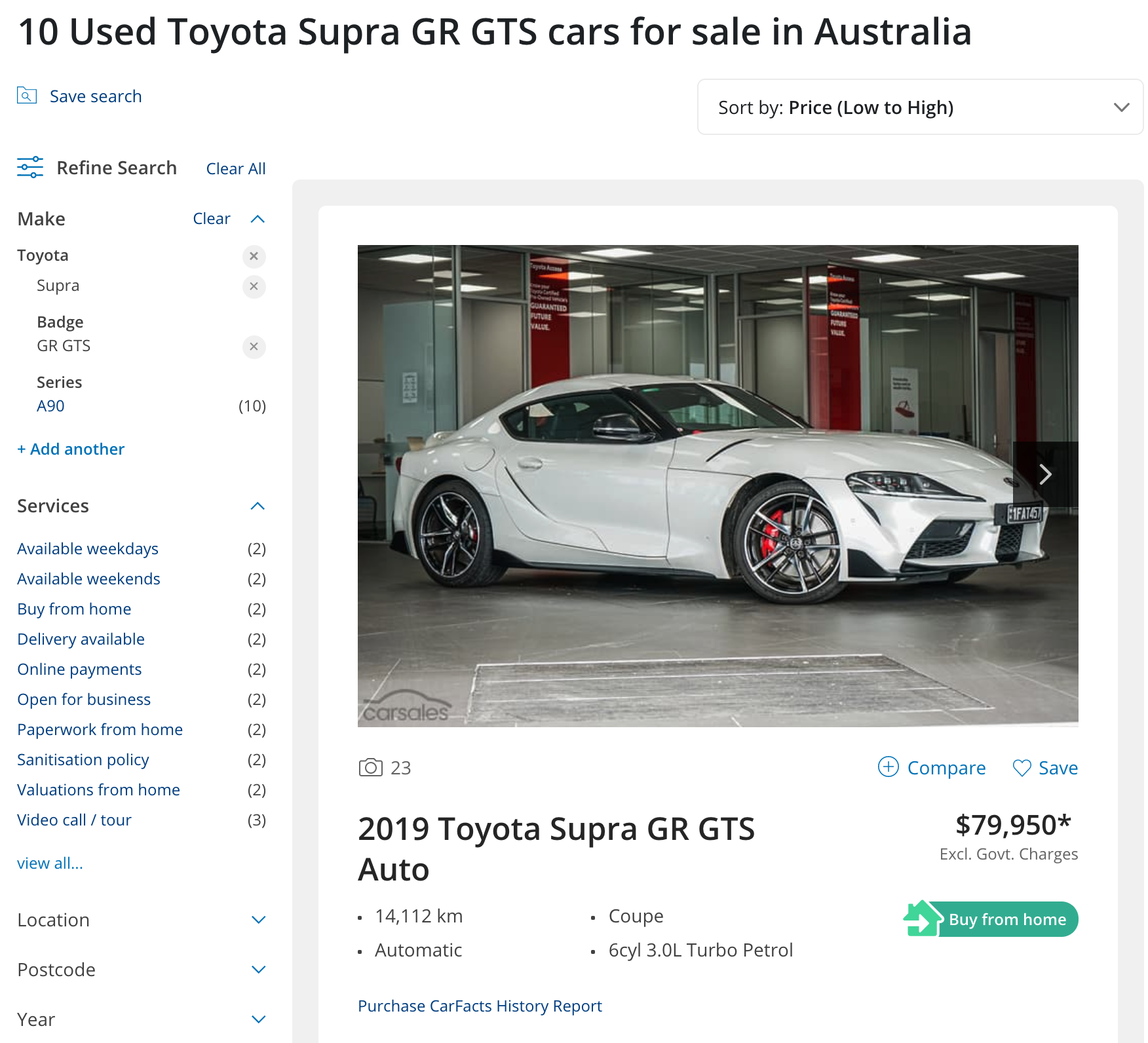Screen dimensions: 1148x1043
Task: Click Clear All filters link
Action: pyautogui.click(x=236, y=168)
